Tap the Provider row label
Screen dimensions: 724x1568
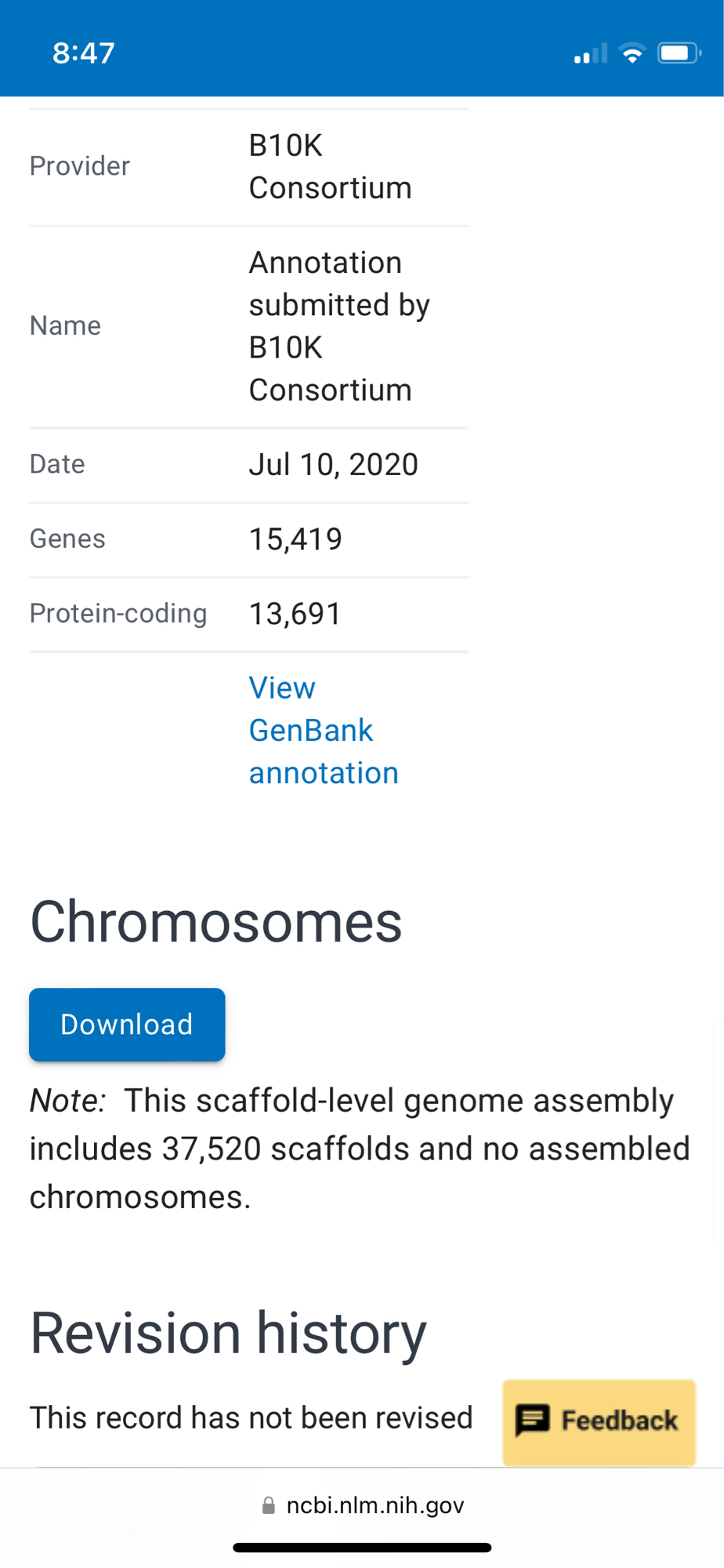click(80, 166)
